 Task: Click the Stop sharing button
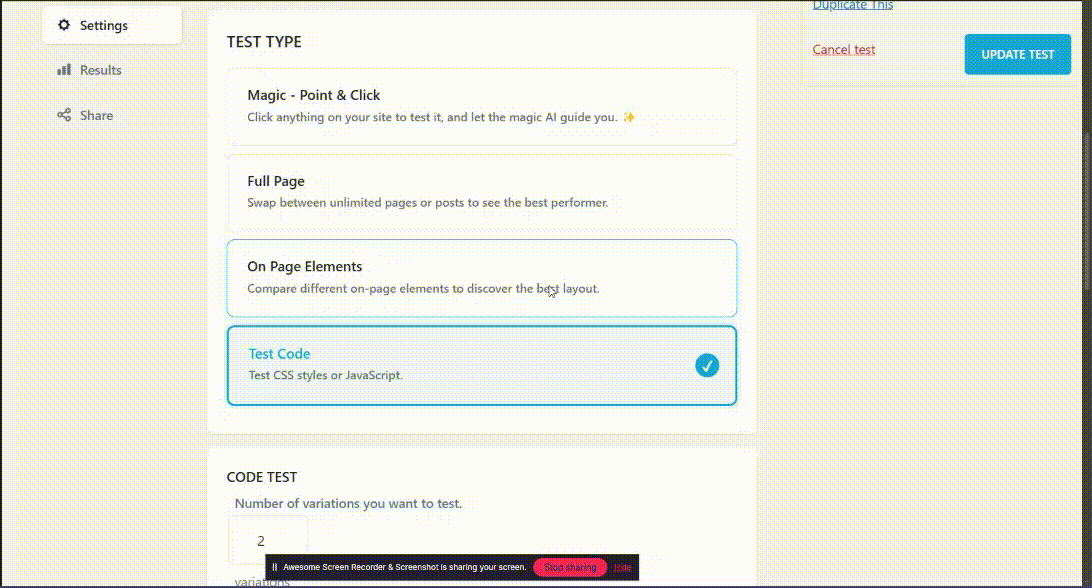coord(569,567)
